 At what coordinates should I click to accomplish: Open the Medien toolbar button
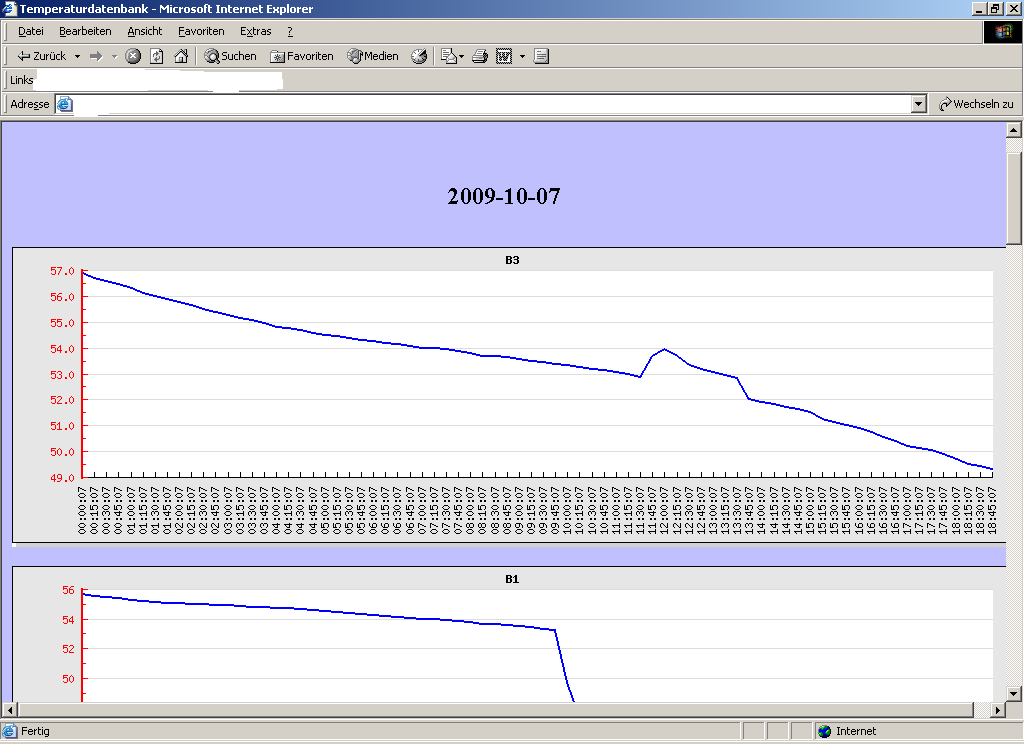click(373, 56)
